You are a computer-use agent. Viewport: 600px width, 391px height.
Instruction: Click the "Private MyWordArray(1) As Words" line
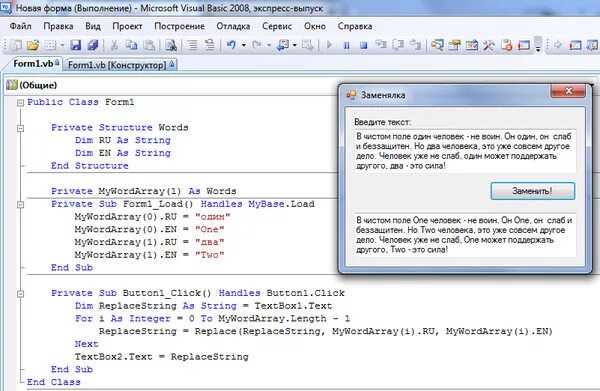143,191
